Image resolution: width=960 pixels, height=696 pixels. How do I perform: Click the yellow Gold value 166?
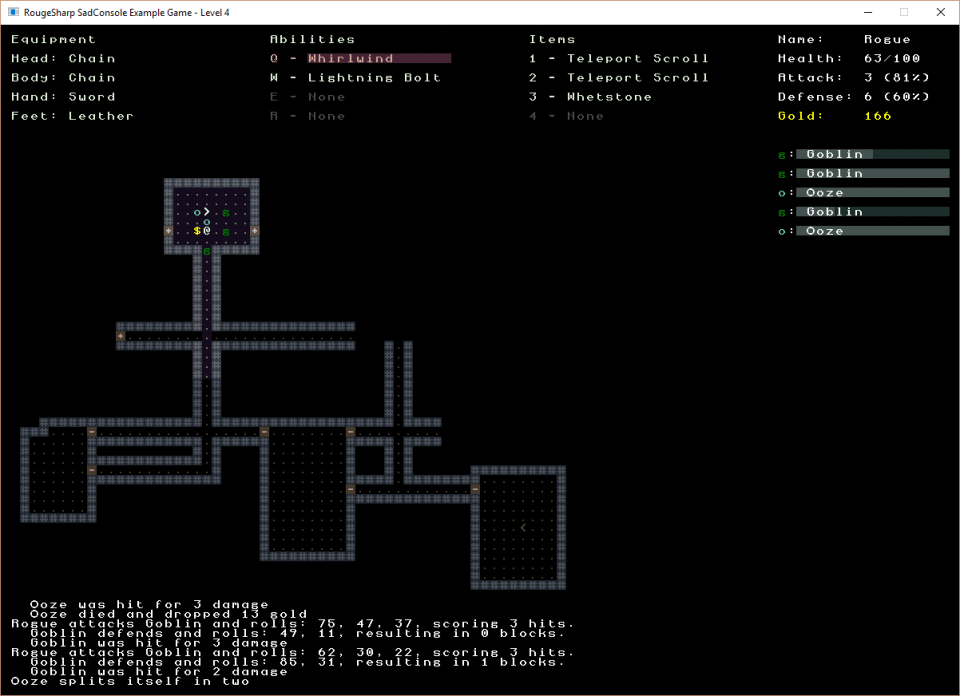(878, 116)
